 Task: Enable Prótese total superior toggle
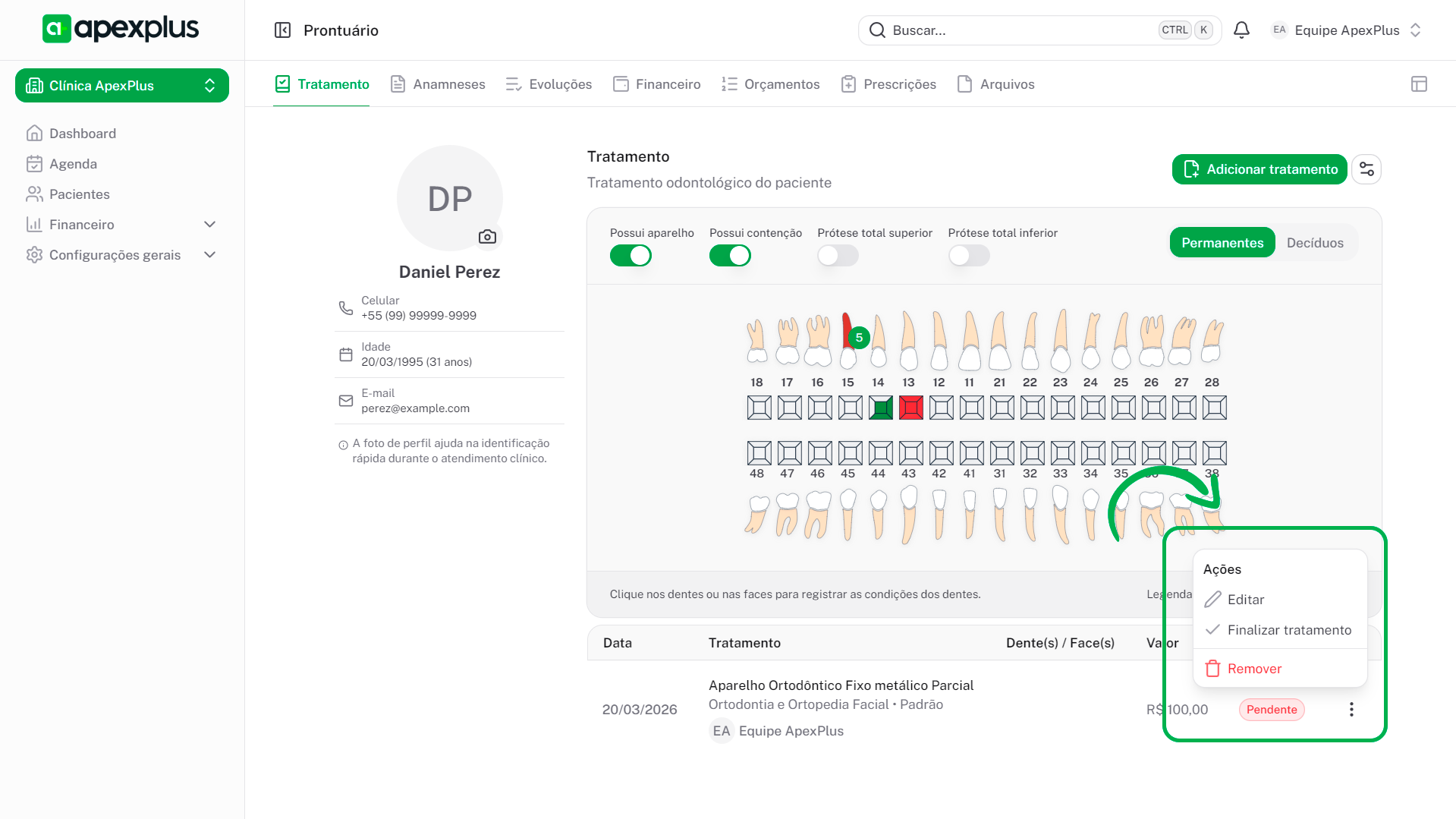pyautogui.click(x=838, y=256)
